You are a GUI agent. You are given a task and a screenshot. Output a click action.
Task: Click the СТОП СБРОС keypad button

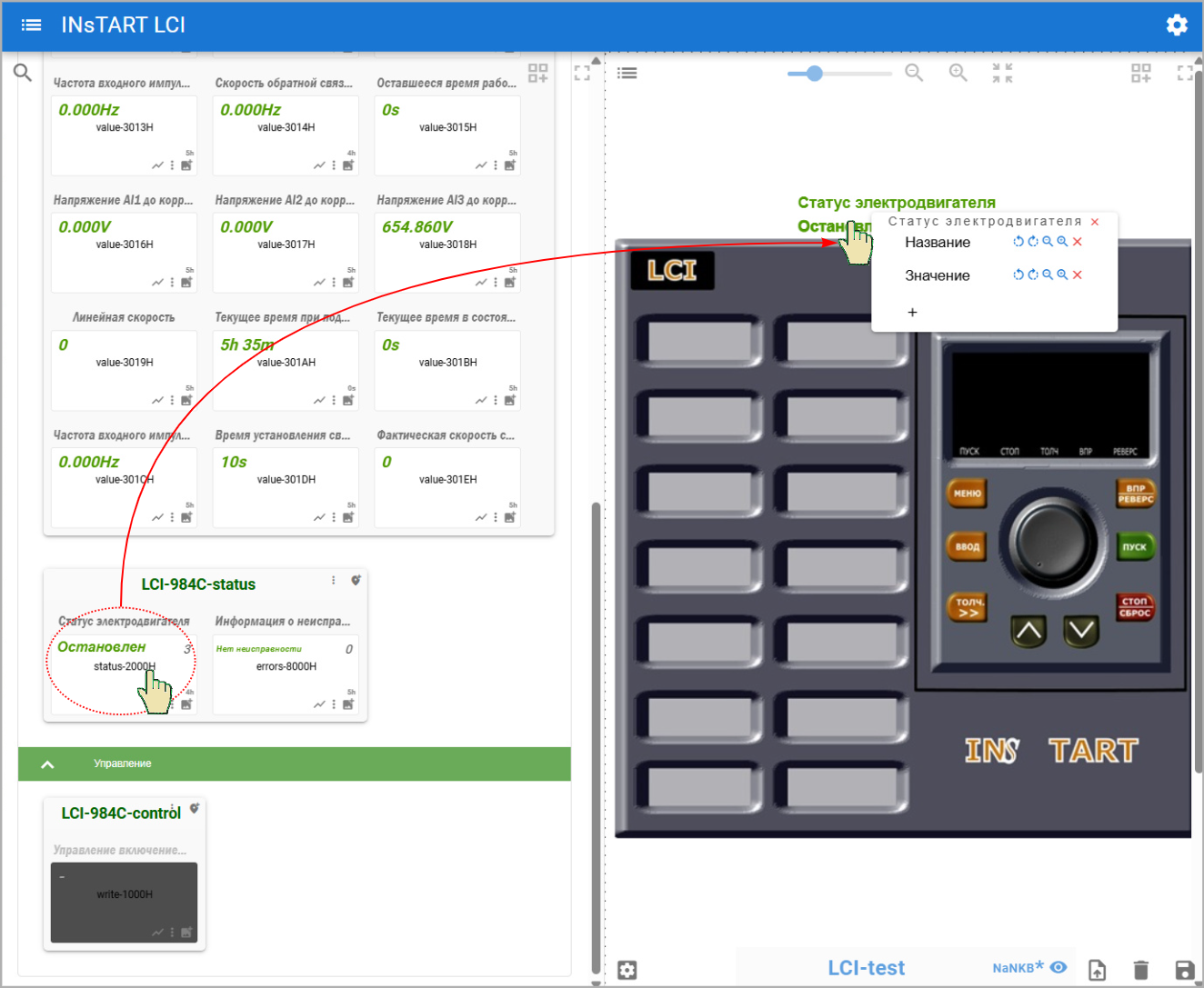1135,606
